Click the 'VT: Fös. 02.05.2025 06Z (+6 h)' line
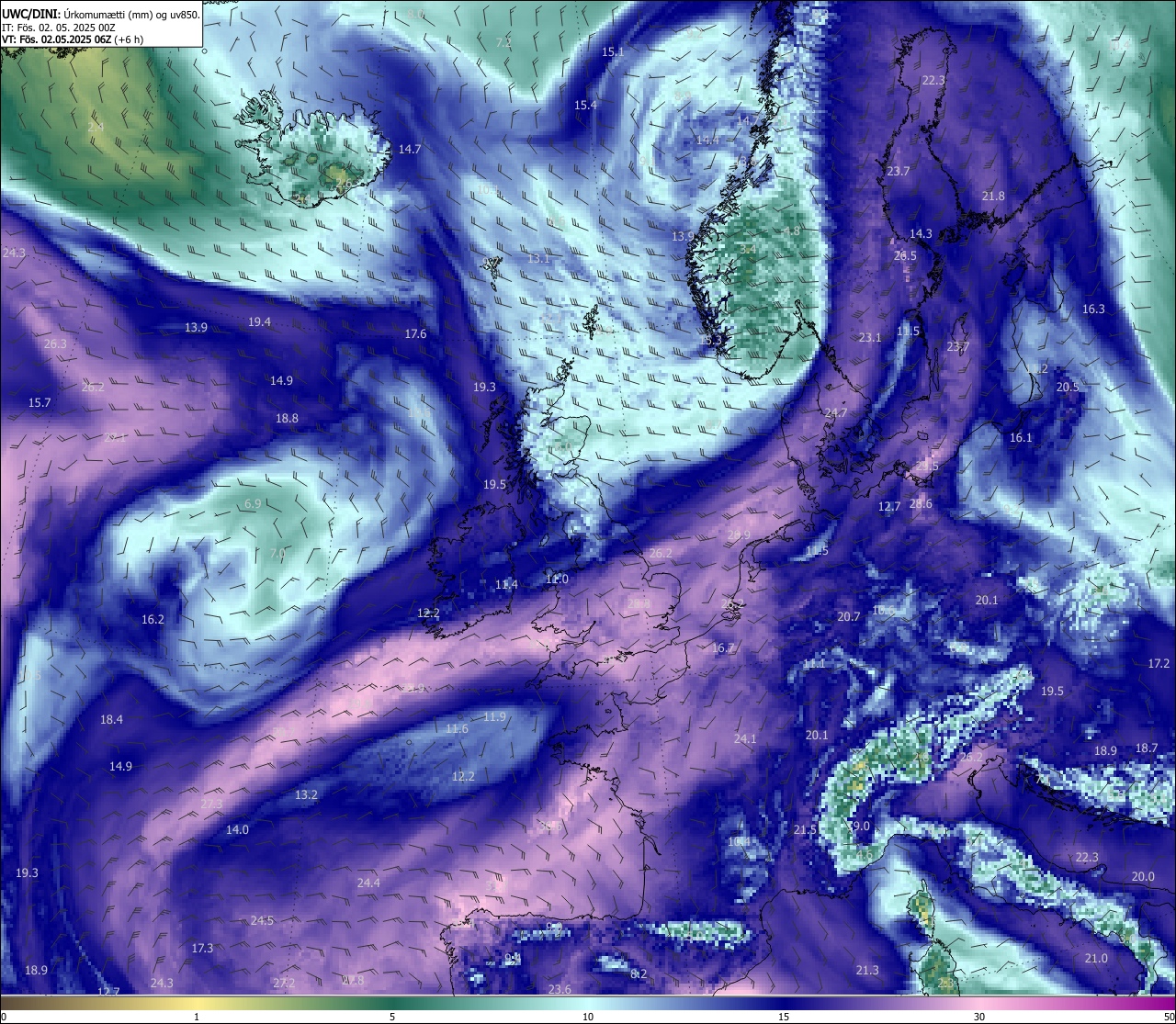Viewport: 1176px width, 1024px height. pyautogui.click(x=73, y=39)
